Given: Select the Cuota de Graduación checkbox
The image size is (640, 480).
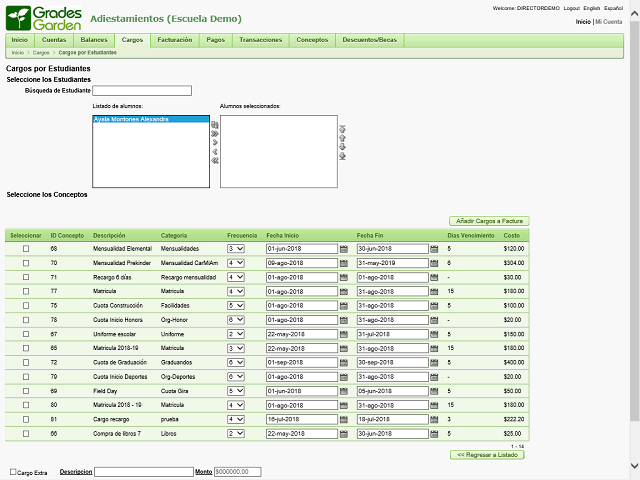Looking at the screenshot, I should (26, 362).
